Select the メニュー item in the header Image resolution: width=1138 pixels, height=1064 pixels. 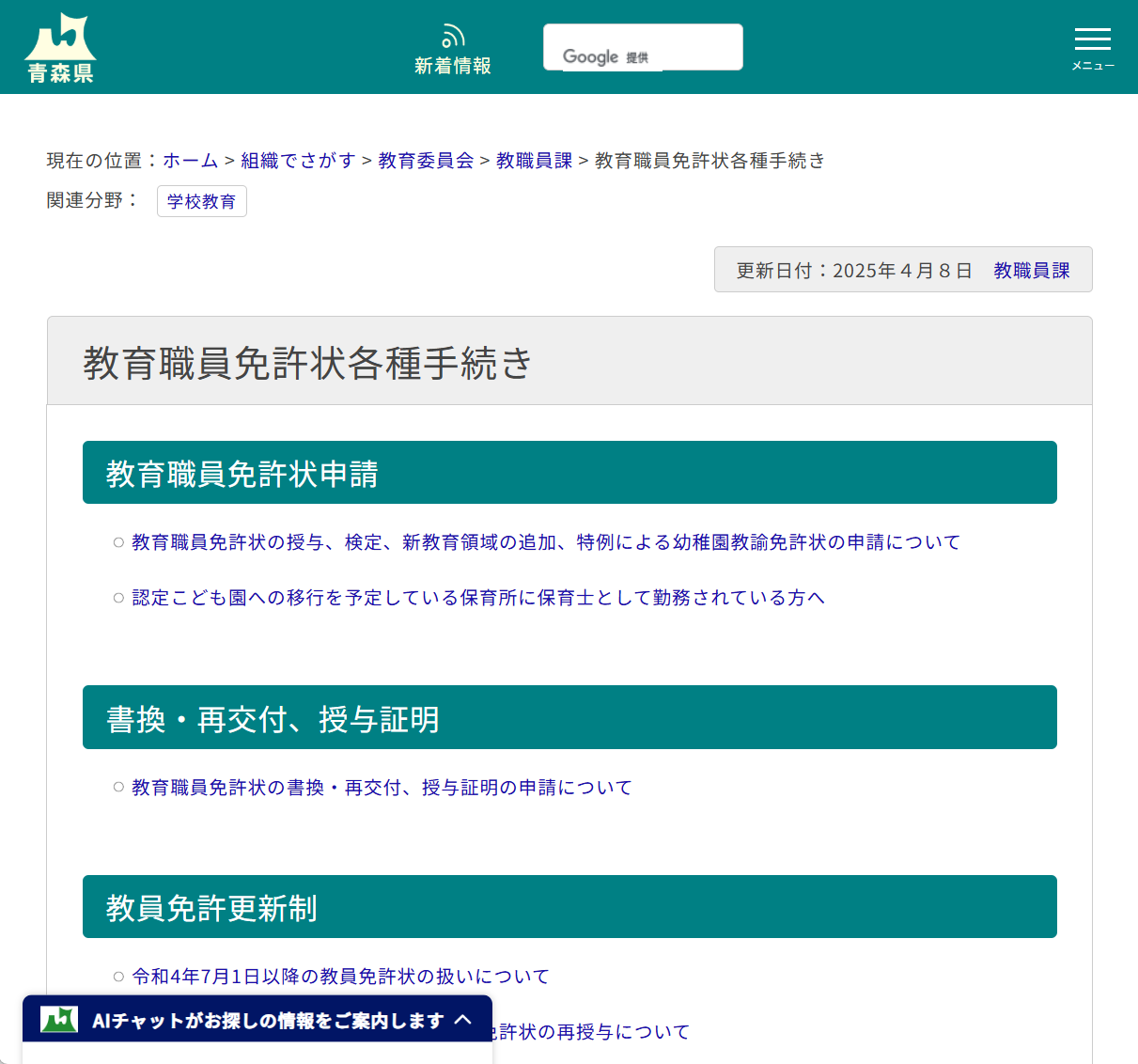point(1092,66)
